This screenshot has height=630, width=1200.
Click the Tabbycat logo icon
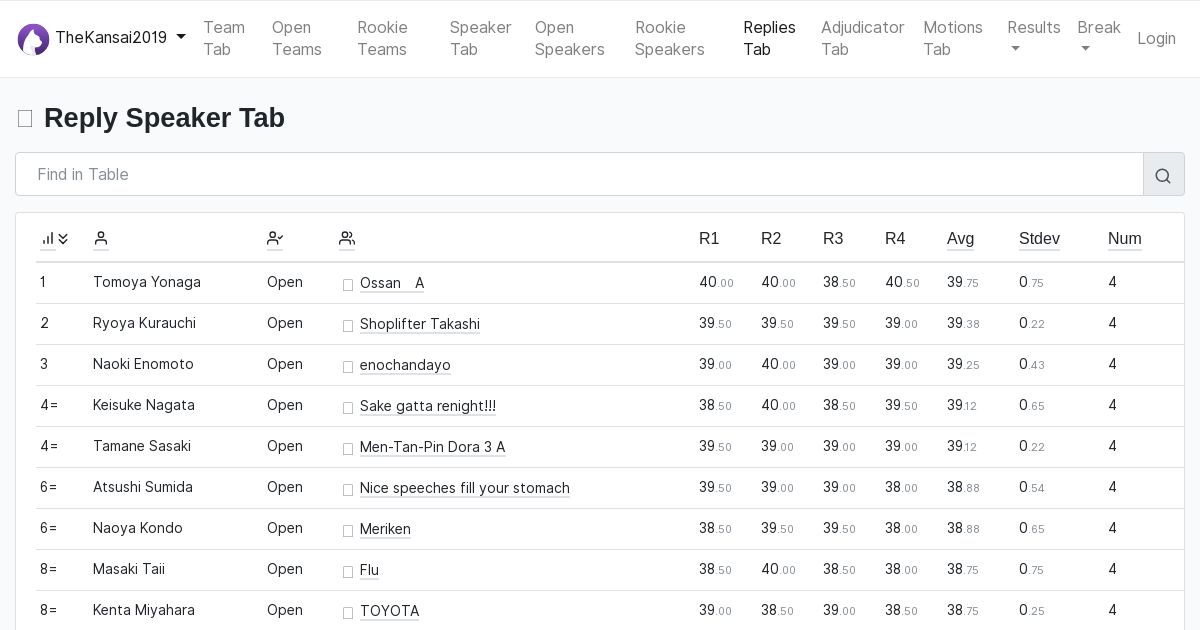(33, 39)
